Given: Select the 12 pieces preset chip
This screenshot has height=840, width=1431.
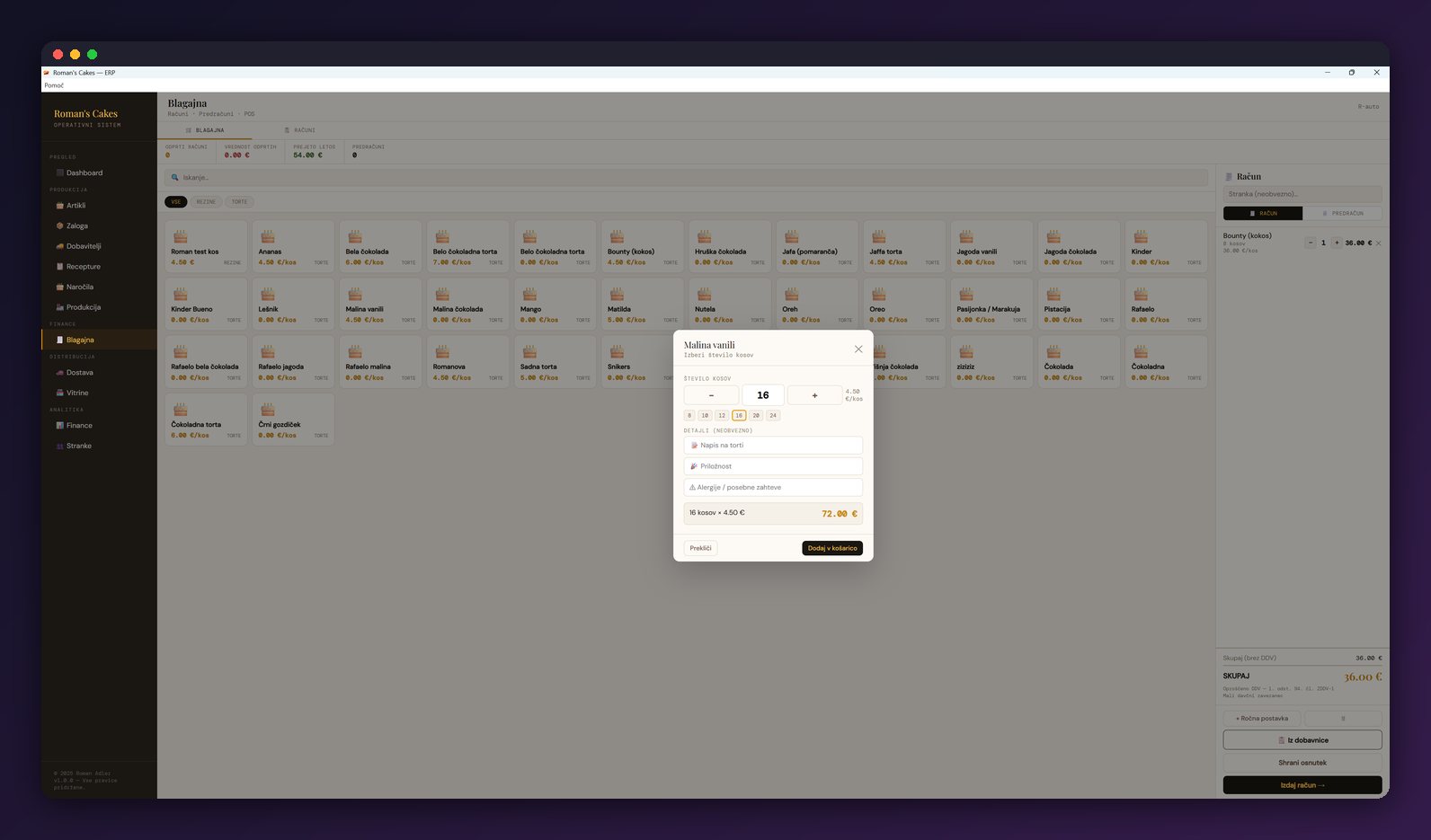Looking at the screenshot, I should (x=722, y=416).
